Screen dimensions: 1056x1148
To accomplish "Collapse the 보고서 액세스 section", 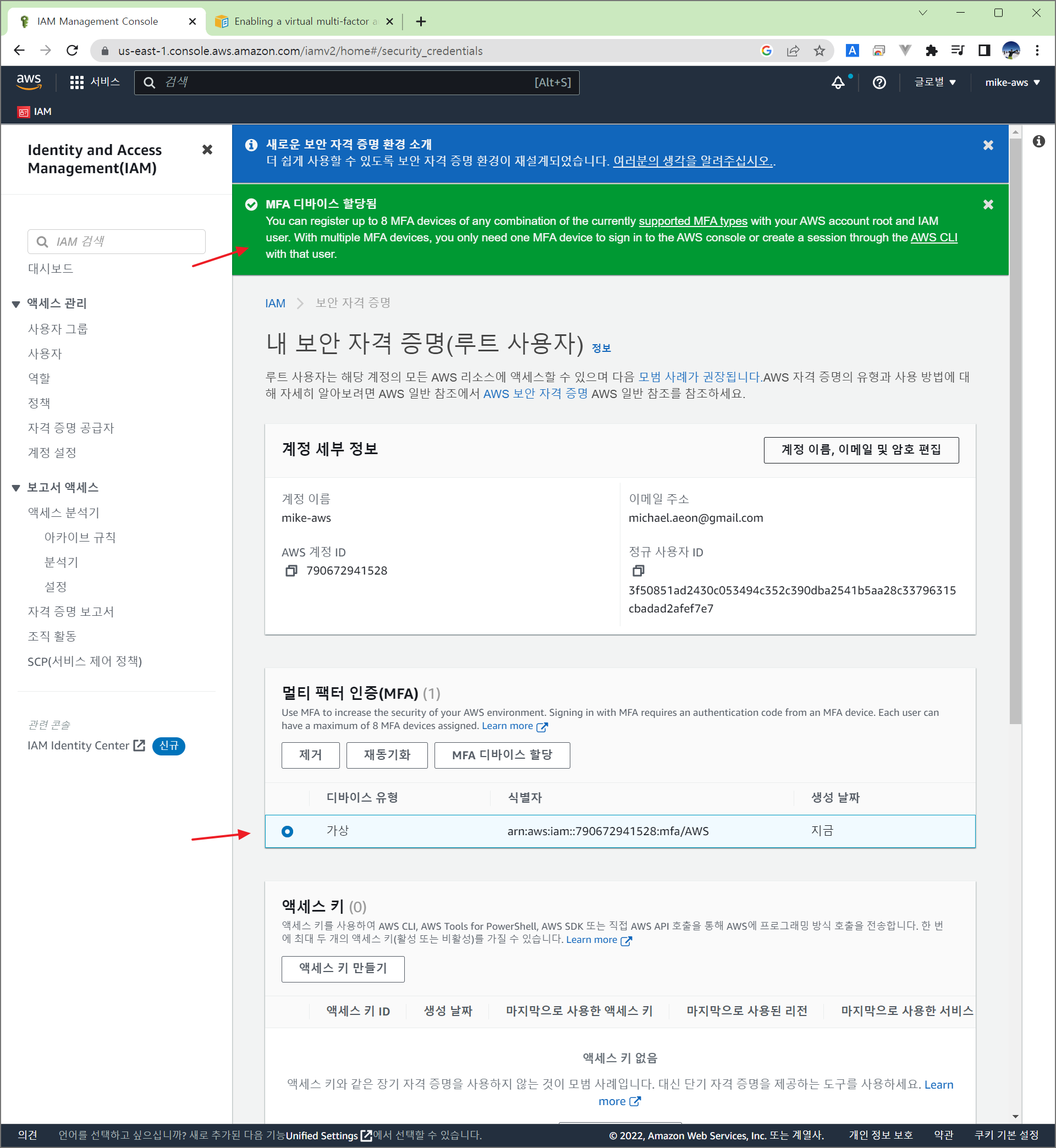I will (16, 488).
